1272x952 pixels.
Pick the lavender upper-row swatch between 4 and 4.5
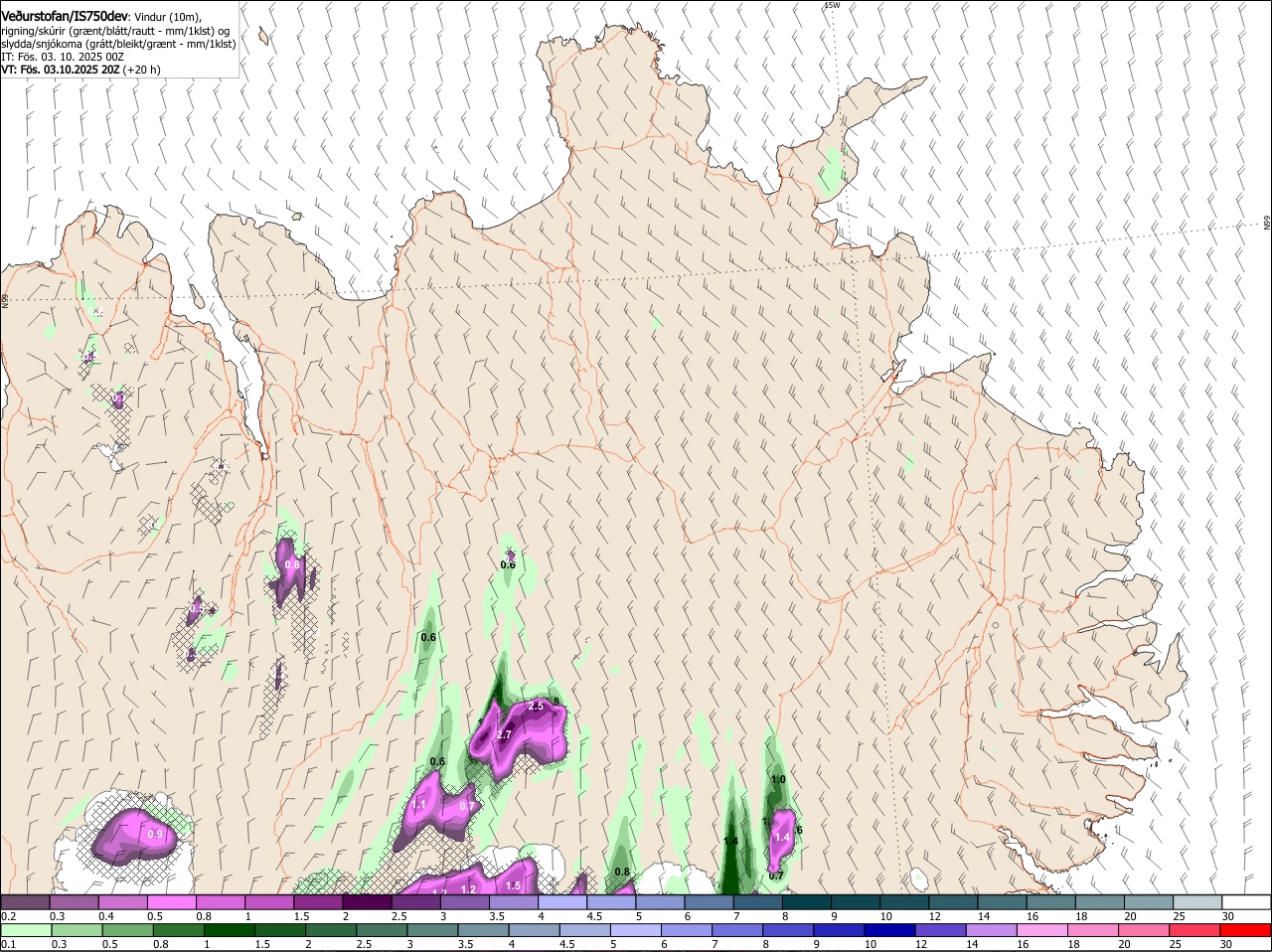click(563, 901)
